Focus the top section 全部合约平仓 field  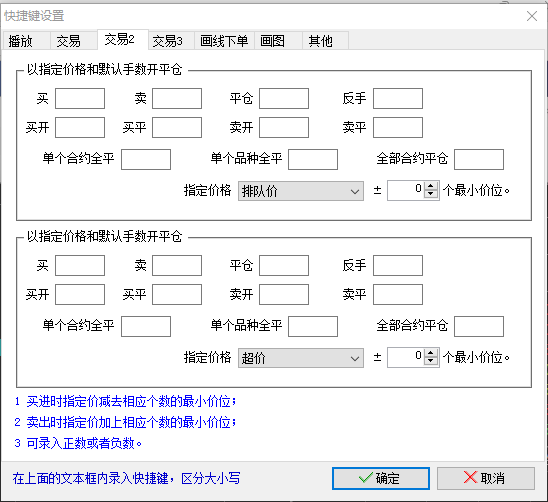pos(479,159)
